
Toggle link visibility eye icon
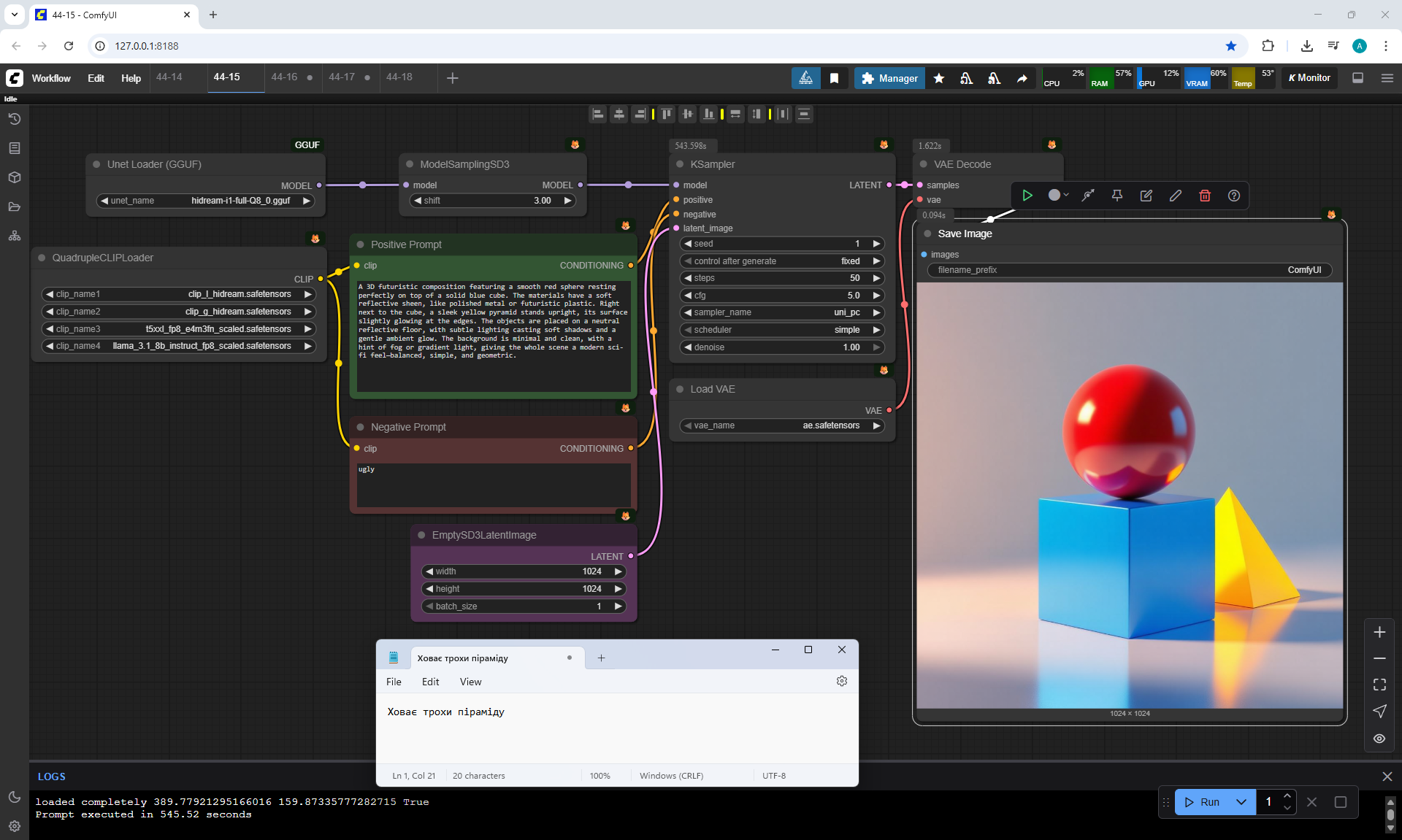pos(1379,739)
